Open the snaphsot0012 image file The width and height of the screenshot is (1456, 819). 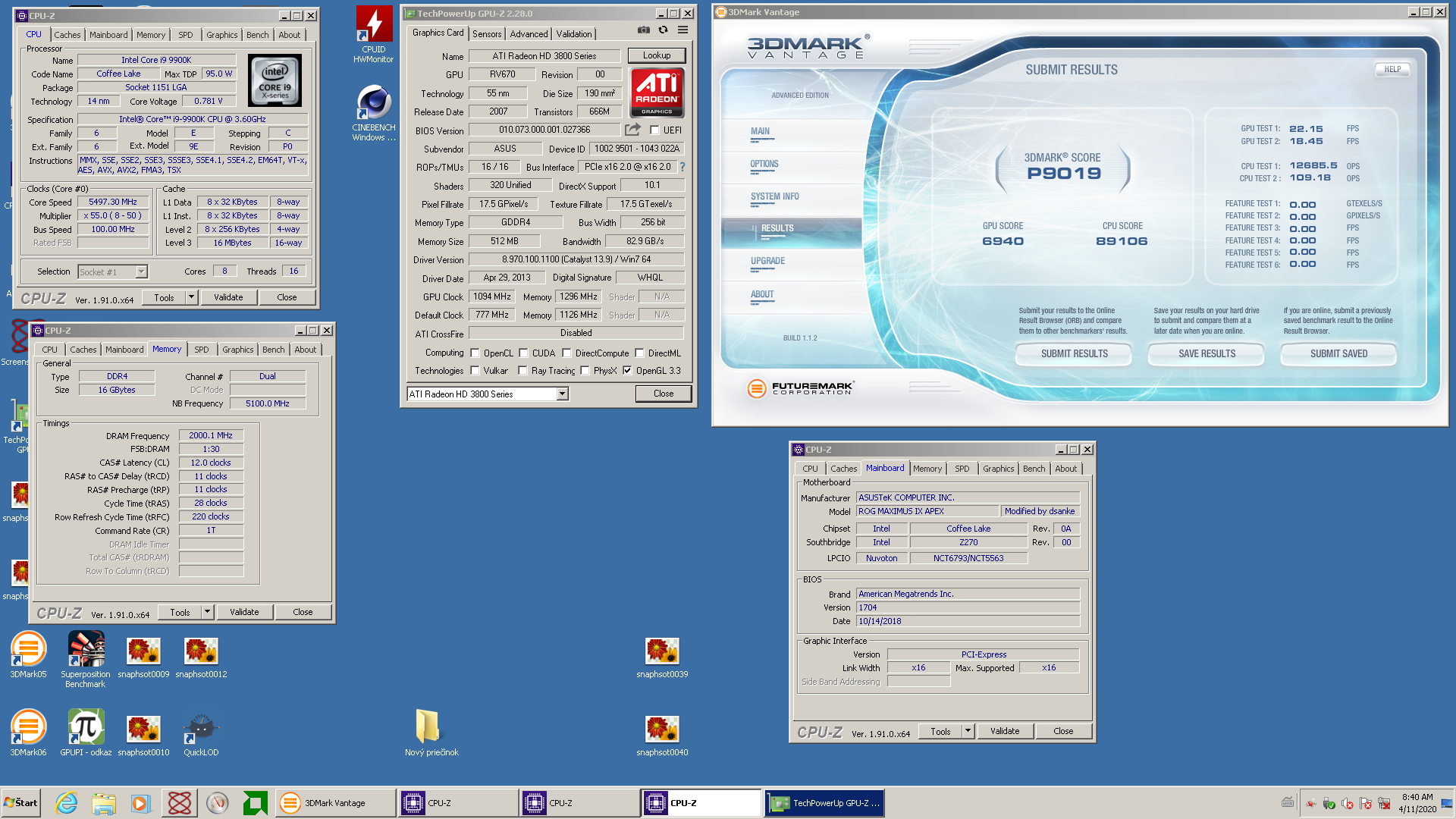(x=201, y=657)
